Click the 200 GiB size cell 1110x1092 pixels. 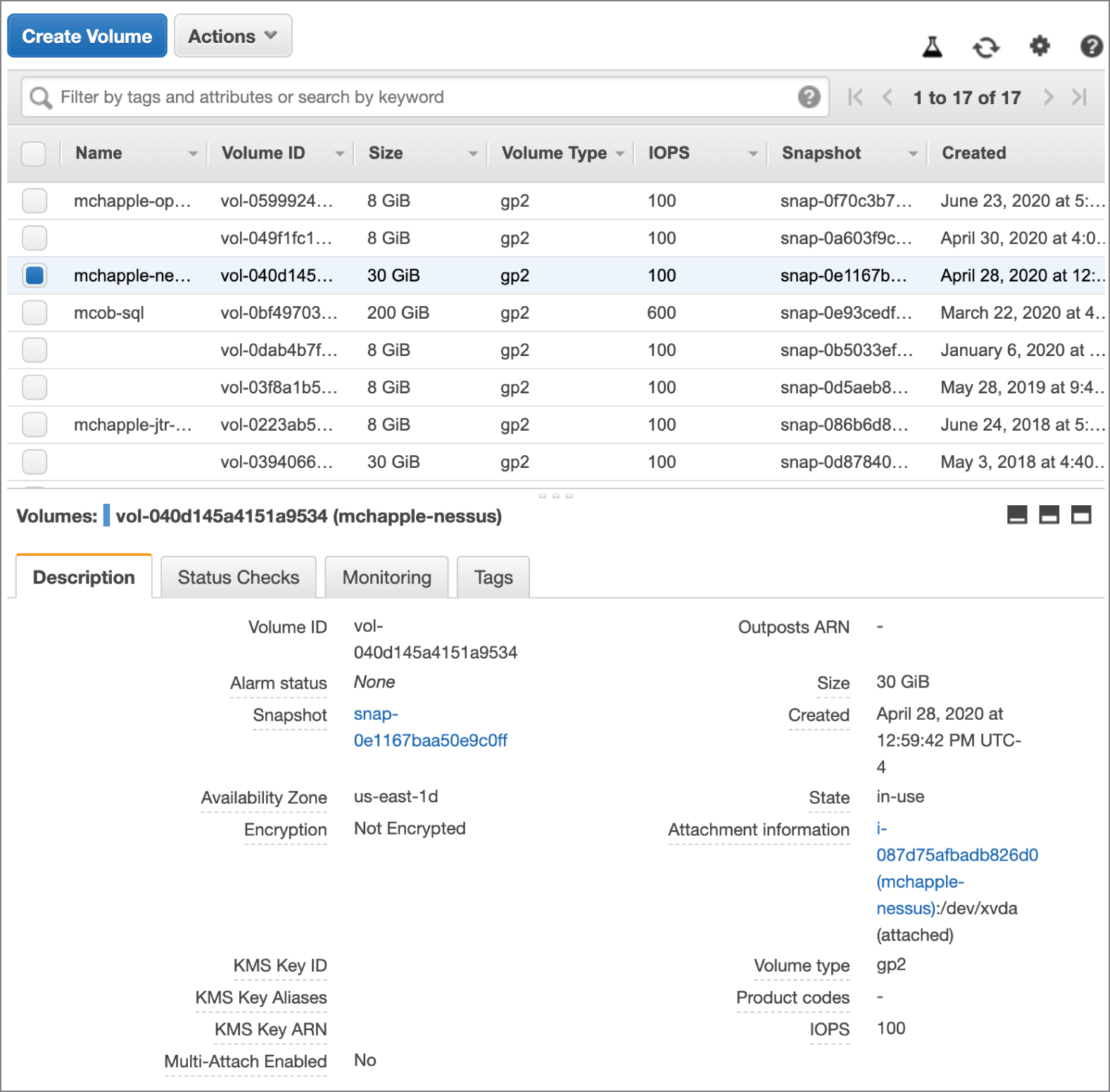pos(398,312)
